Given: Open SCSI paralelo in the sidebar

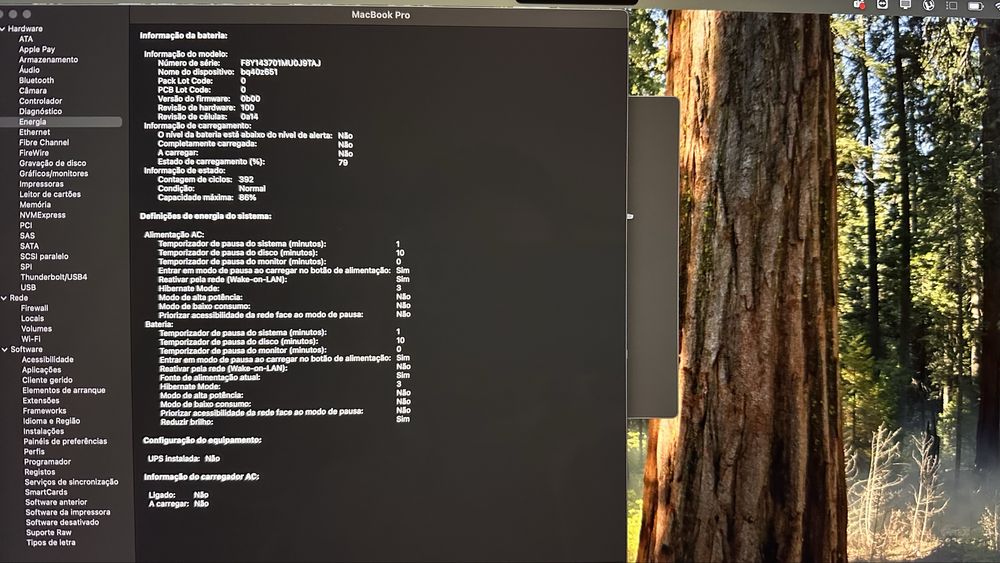Looking at the screenshot, I should tap(44, 256).
